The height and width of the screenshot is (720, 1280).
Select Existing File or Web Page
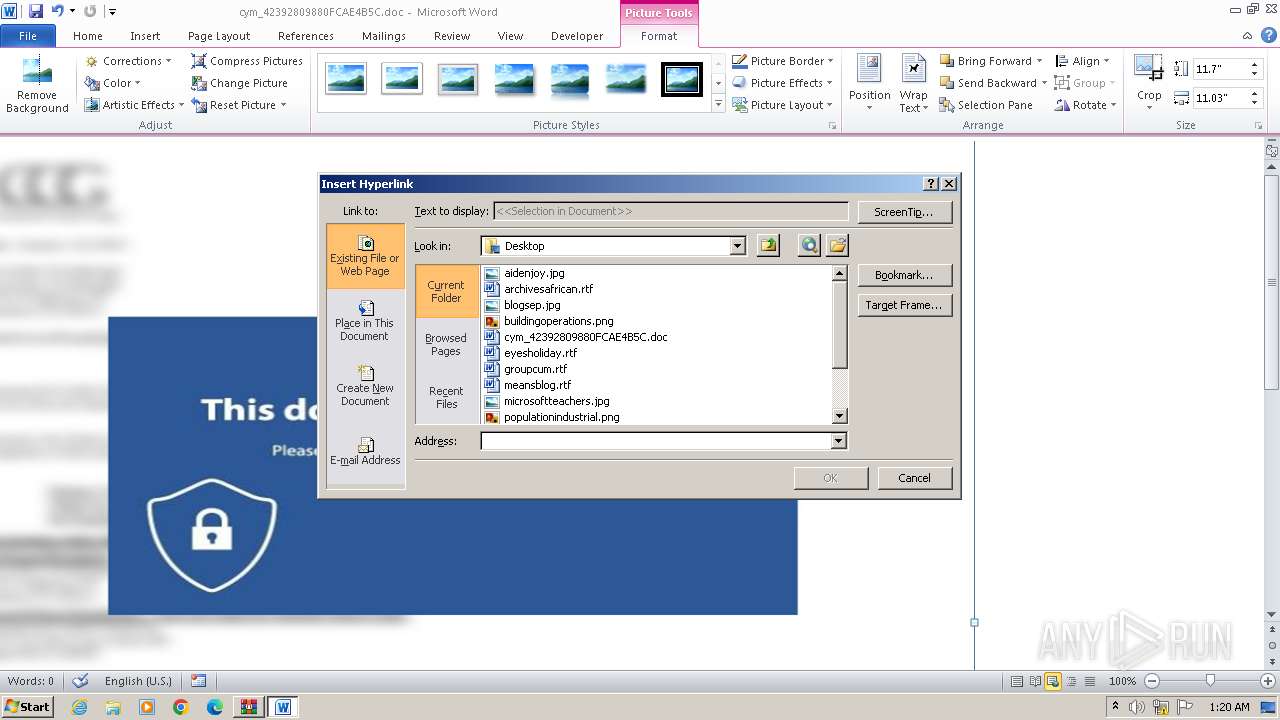(365, 256)
